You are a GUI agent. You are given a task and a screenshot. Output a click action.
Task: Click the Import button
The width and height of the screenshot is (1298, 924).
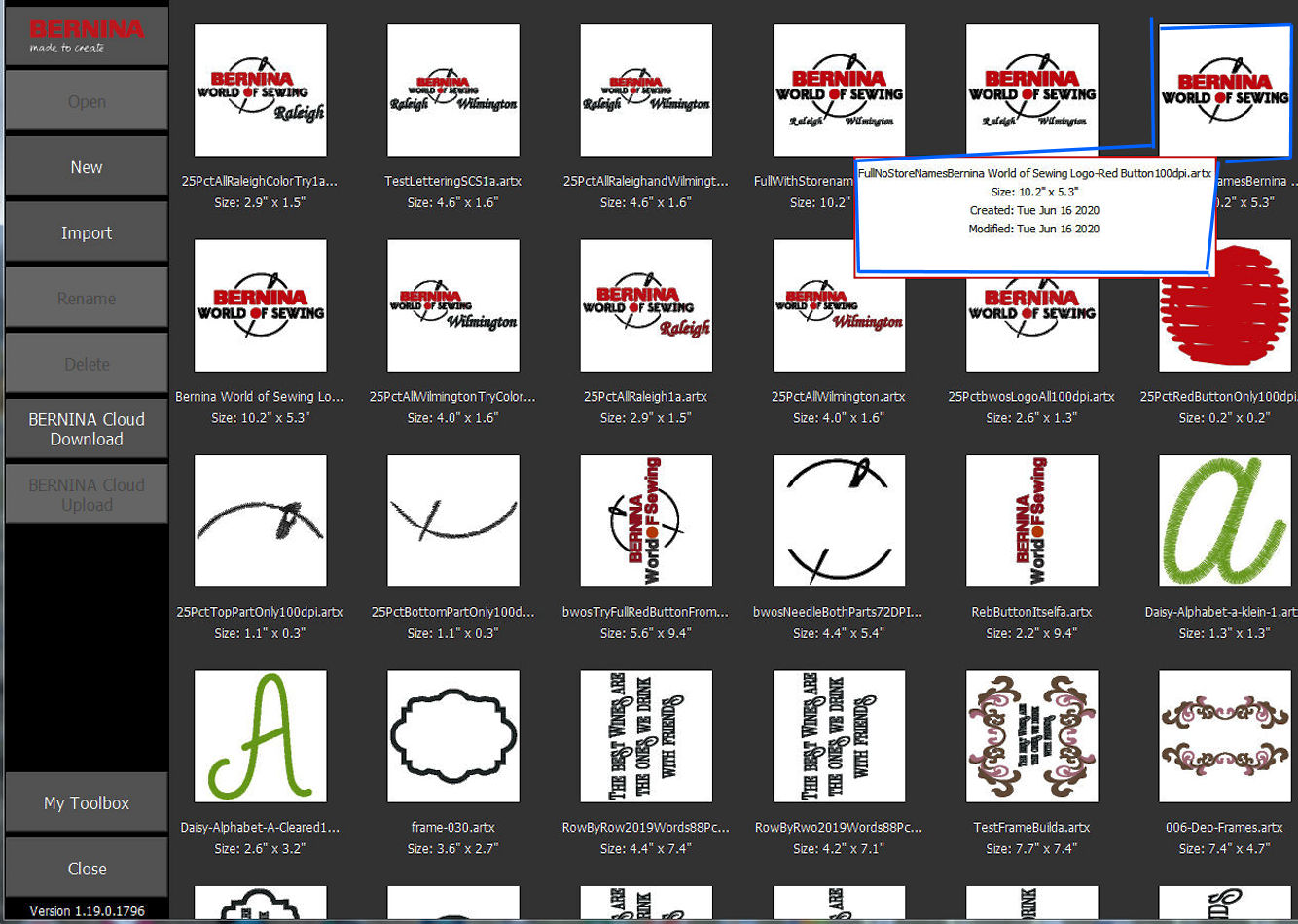click(87, 232)
